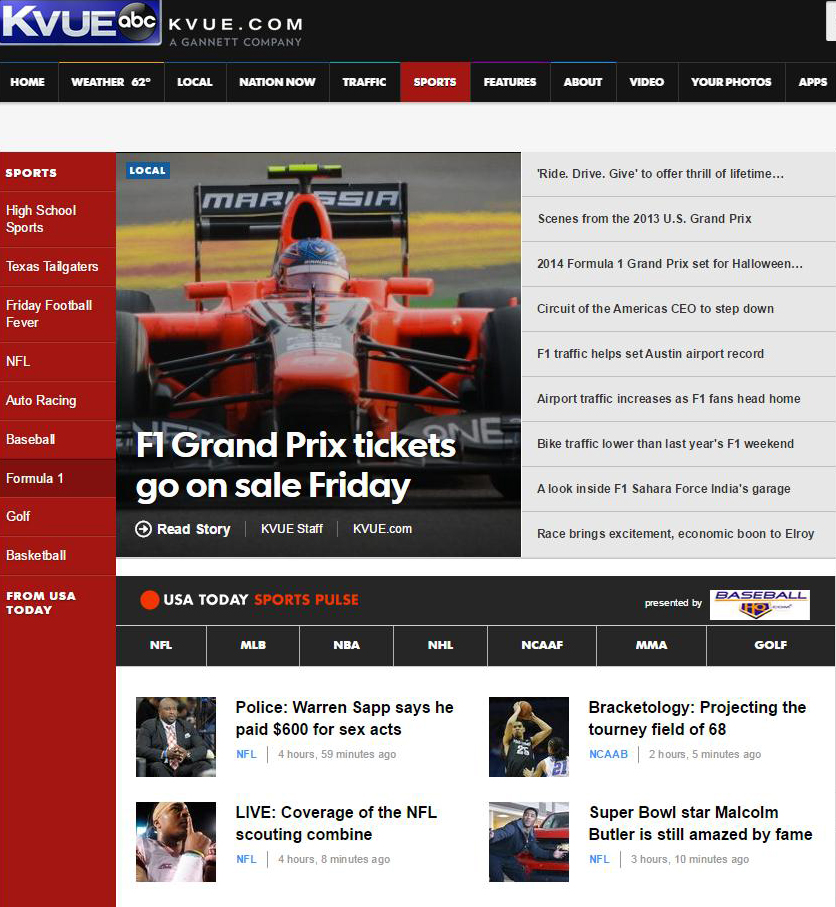Click the Read Story arrow icon
This screenshot has width=836, height=907.
point(143,528)
